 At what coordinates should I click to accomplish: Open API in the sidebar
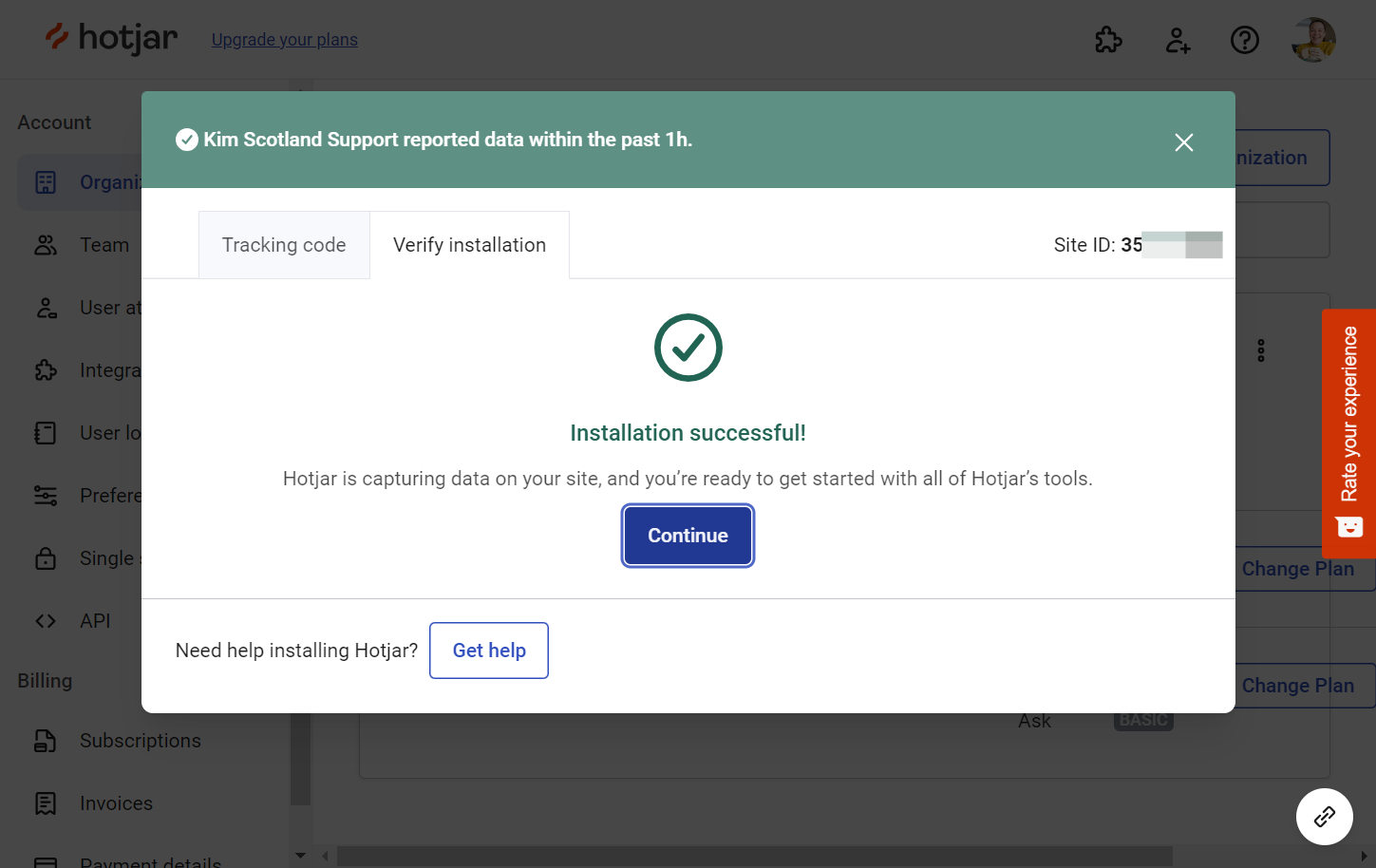click(95, 621)
